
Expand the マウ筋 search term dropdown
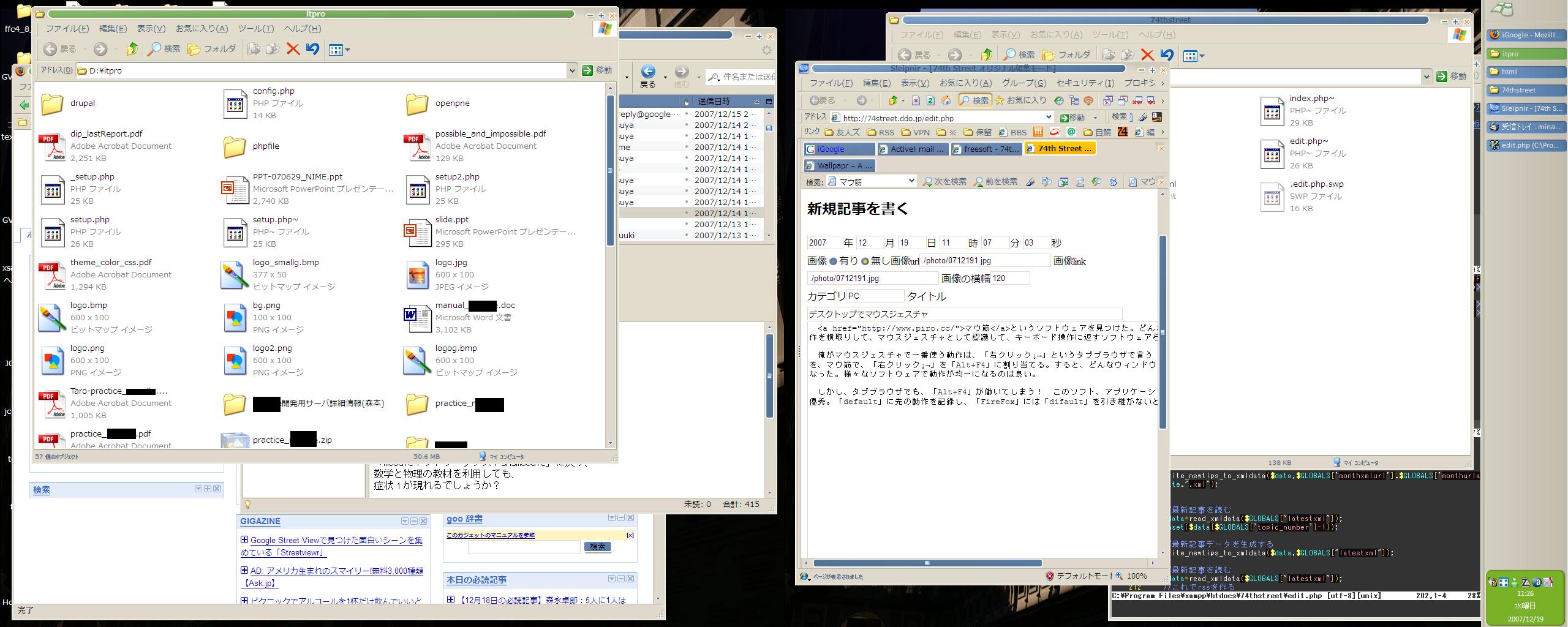(x=911, y=181)
